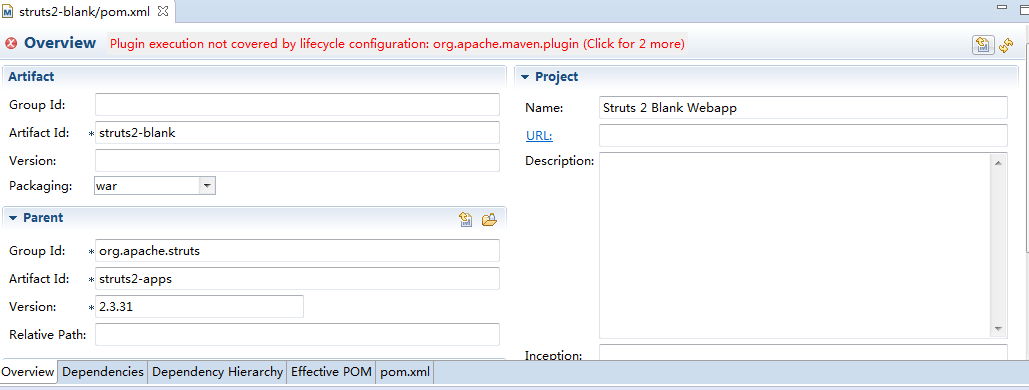Viewport: 1029px width, 390px height.
Task: Click the Parent Version field 2.3.31
Action: point(200,307)
